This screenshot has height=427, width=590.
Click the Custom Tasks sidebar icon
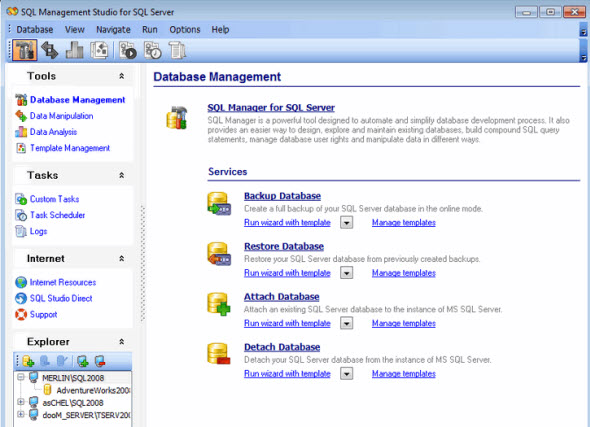coord(21,199)
